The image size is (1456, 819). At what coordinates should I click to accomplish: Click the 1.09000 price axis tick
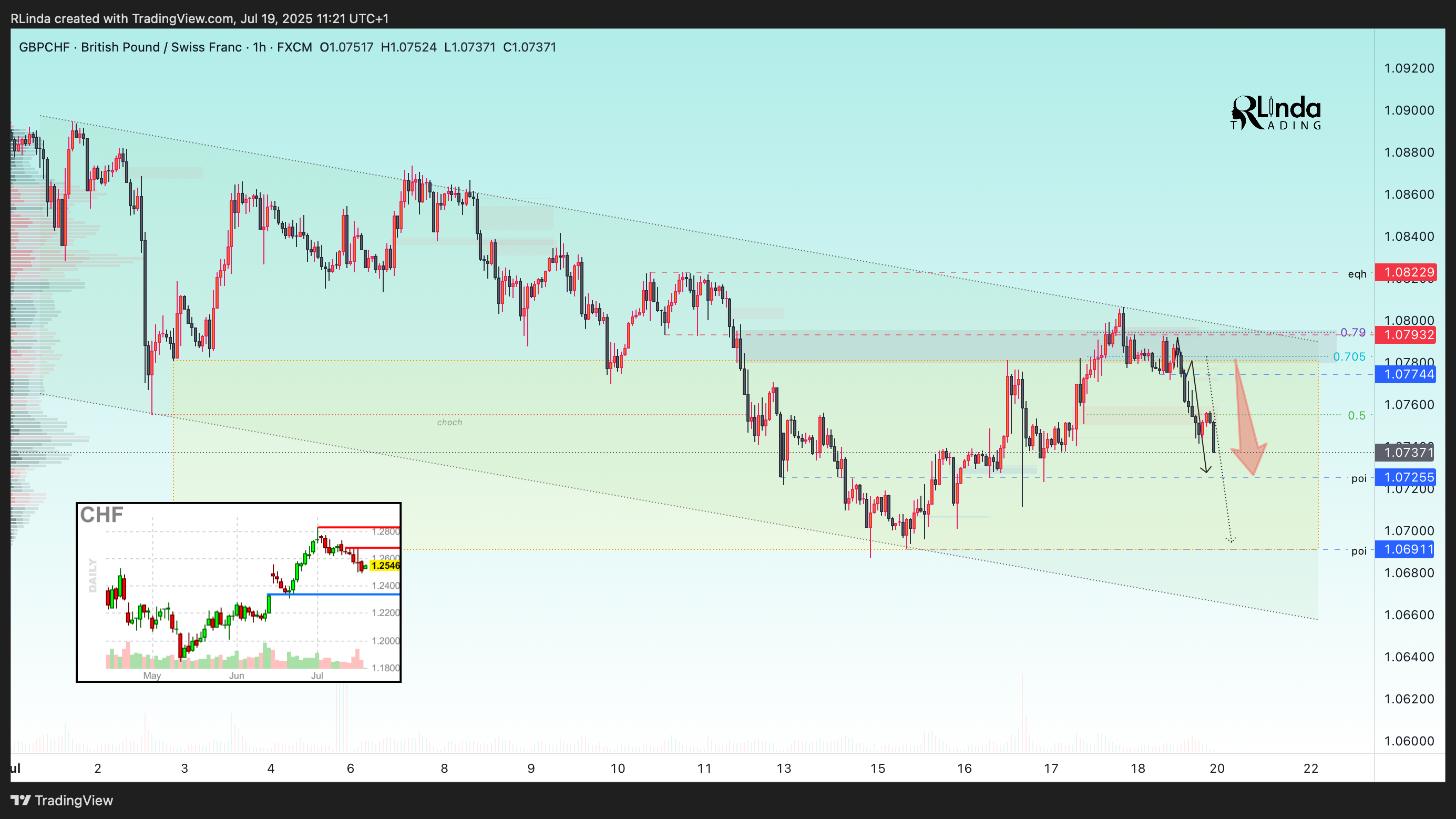click(1409, 110)
